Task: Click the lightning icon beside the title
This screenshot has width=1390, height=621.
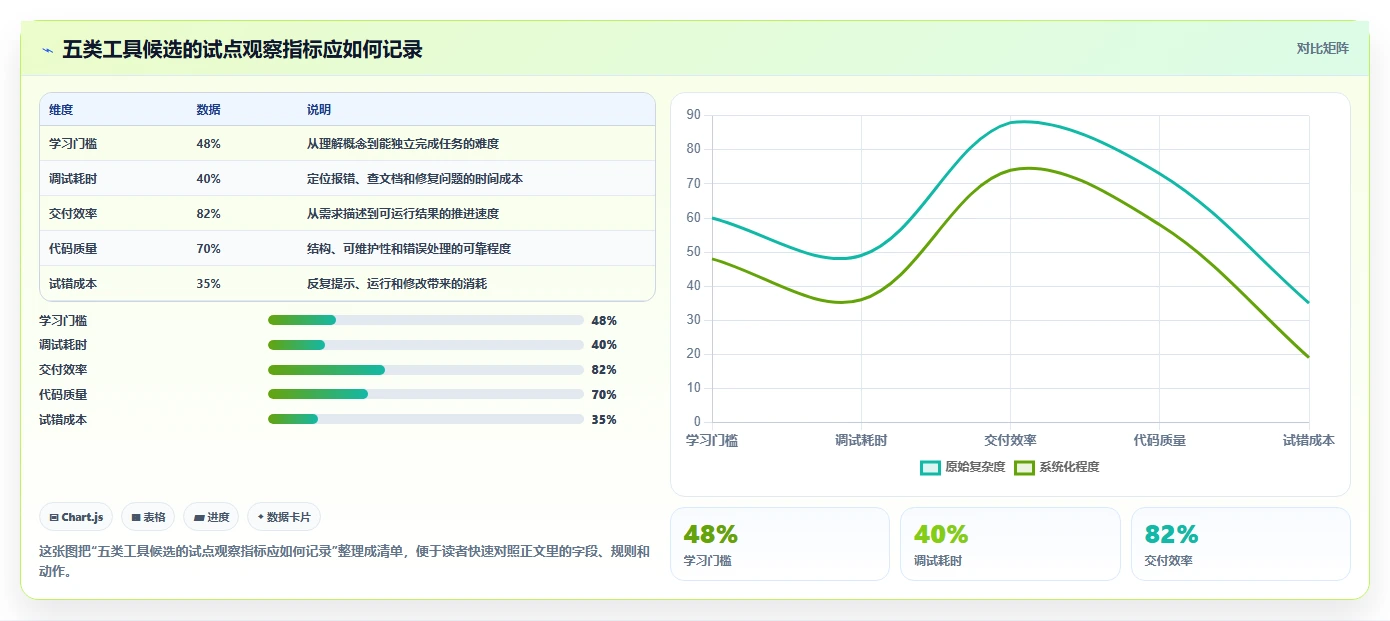Action: click(47, 50)
